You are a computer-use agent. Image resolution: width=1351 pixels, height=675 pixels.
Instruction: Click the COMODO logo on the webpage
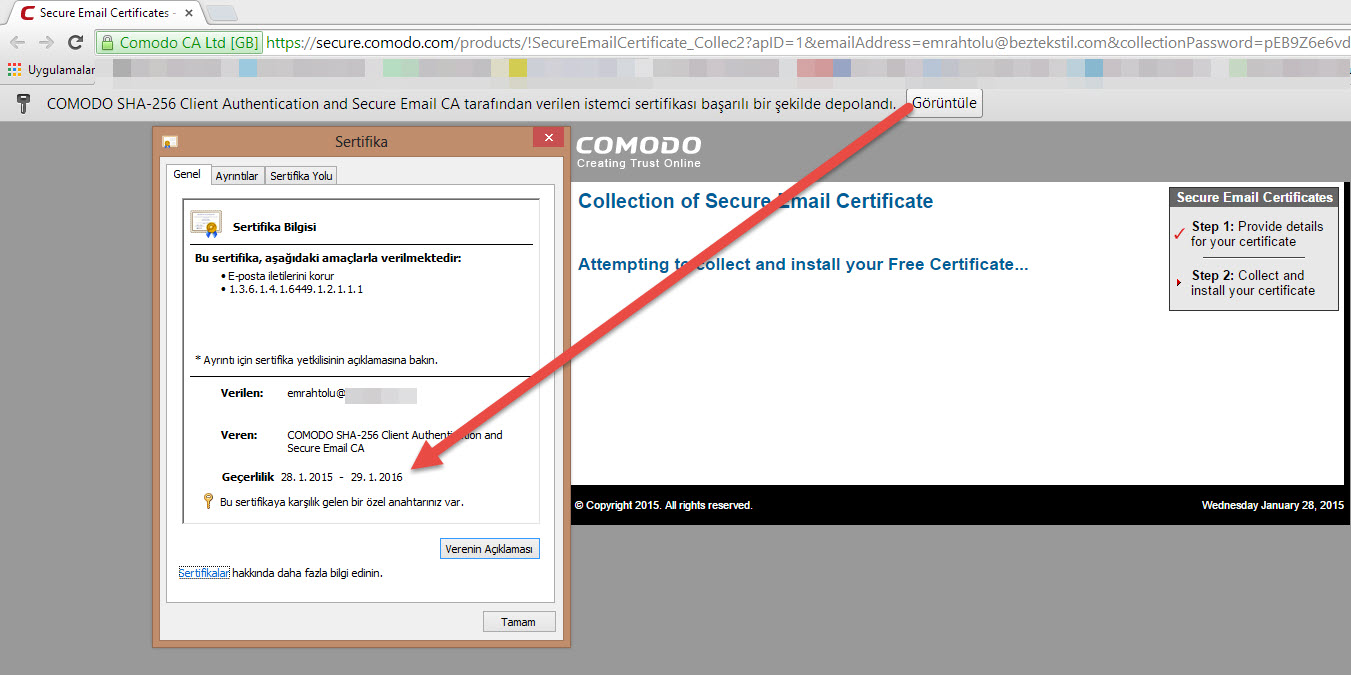click(638, 145)
